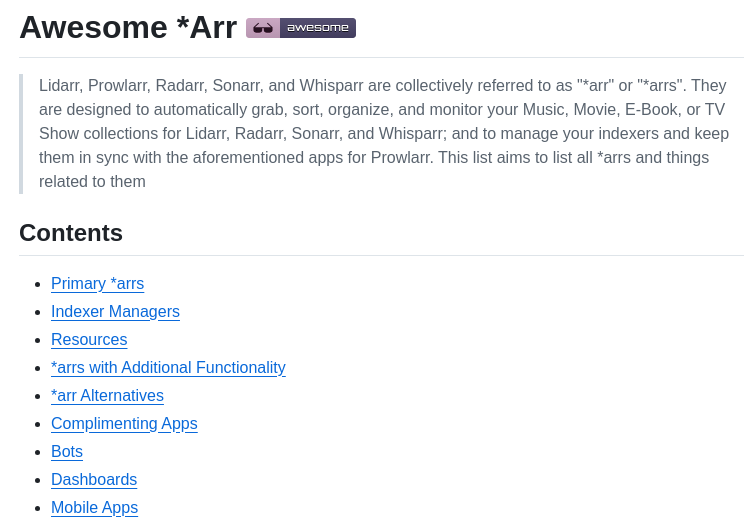Open the Resources contents link
The height and width of the screenshot is (527, 744).
click(89, 340)
